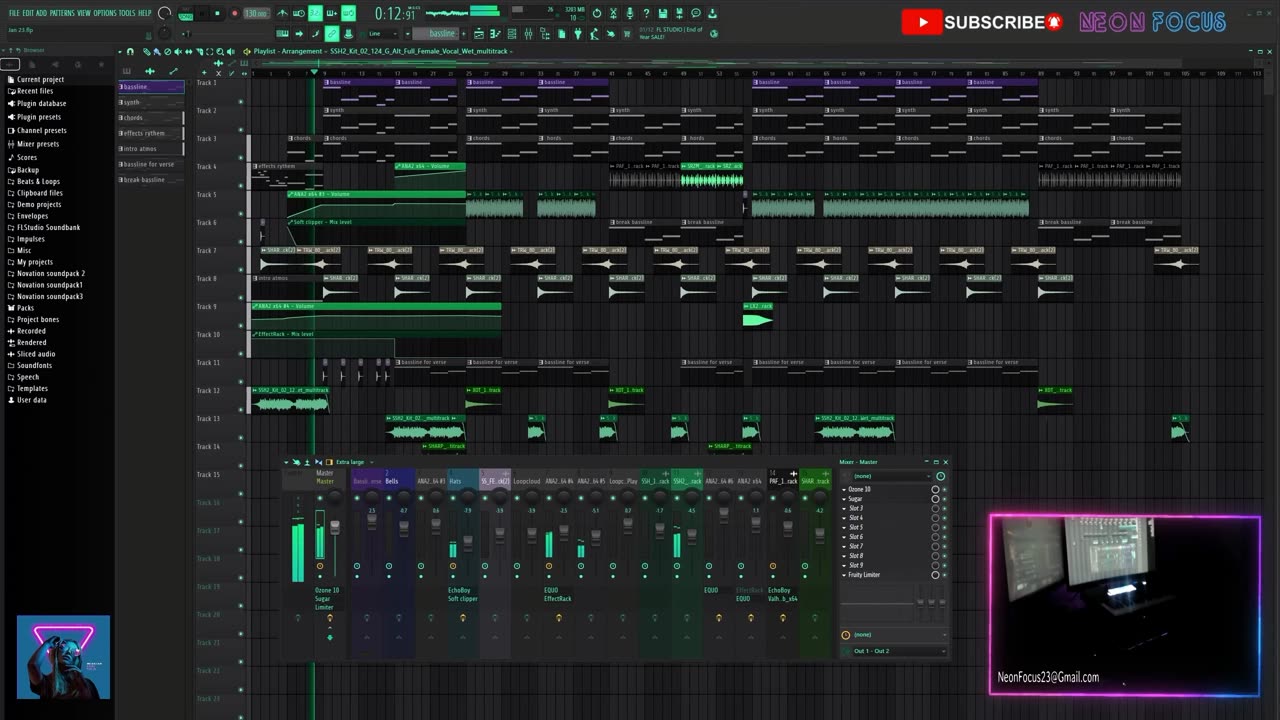Select the playlist Zoom magnifier tool

click(x=220, y=52)
